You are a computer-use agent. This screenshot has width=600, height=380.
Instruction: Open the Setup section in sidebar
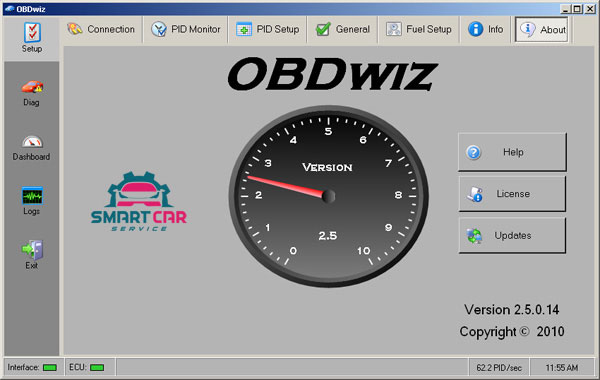(x=32, y=38)
